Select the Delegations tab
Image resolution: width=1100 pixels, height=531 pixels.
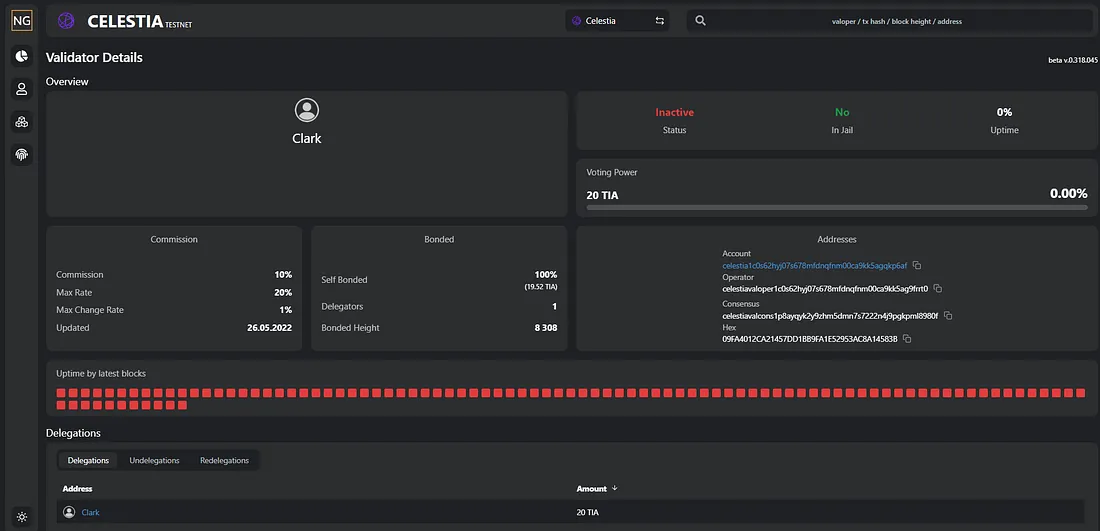(x=88, y=460)
